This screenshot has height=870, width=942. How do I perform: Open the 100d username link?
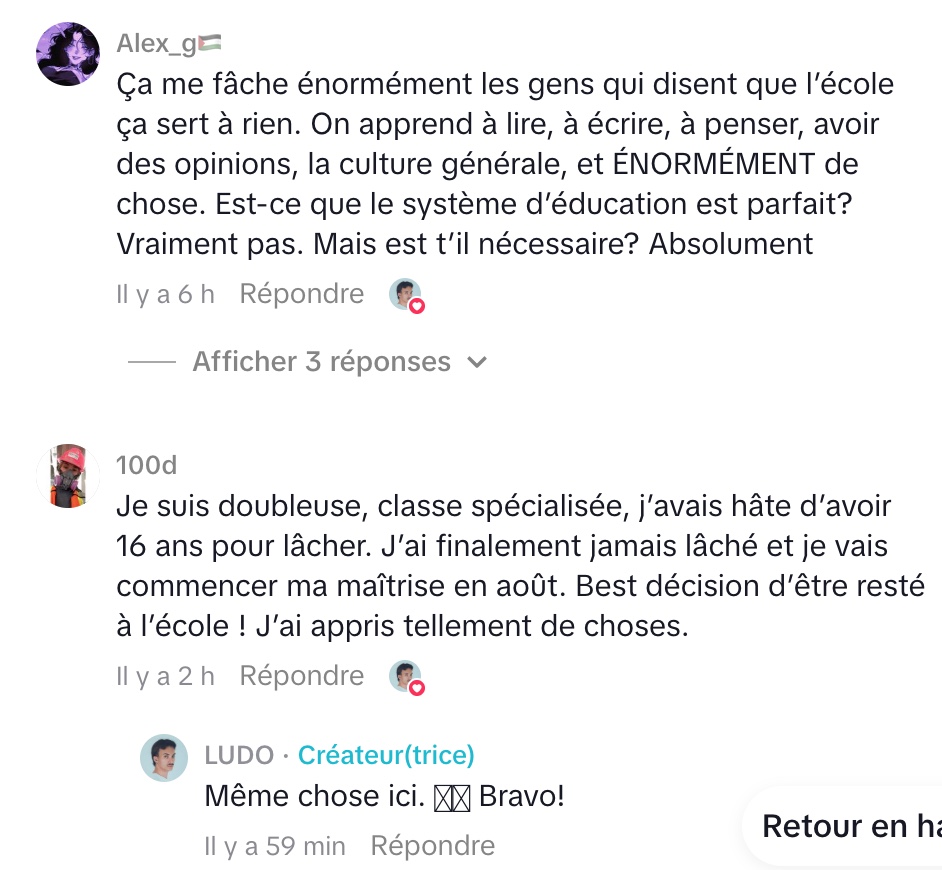click(146, 466)
